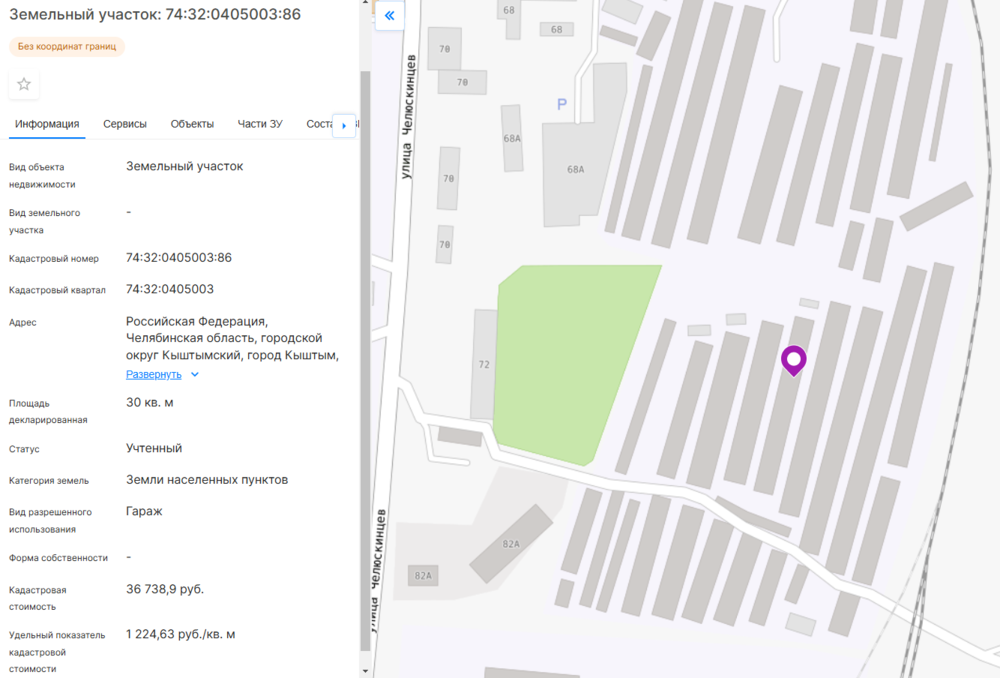This screenshot has height=678, width=1000.
Task: Click the info panel vertical scrollbar thumb
Action: [x=365, y=360]
